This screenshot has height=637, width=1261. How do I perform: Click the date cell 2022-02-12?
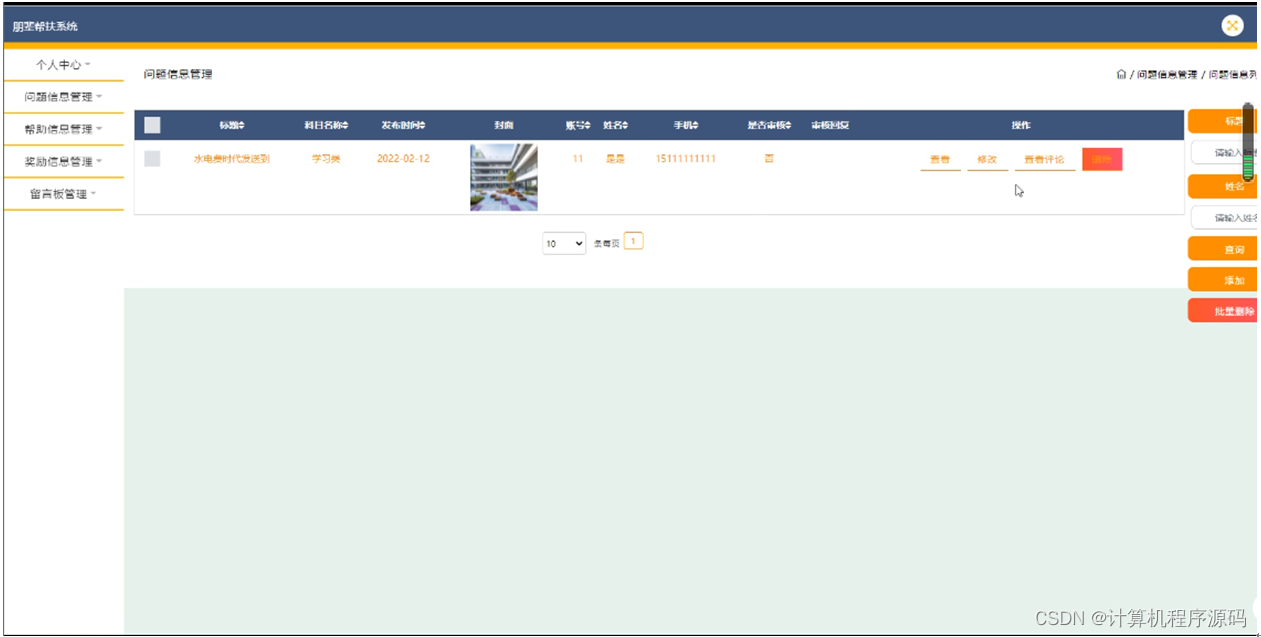pos(403,159)
